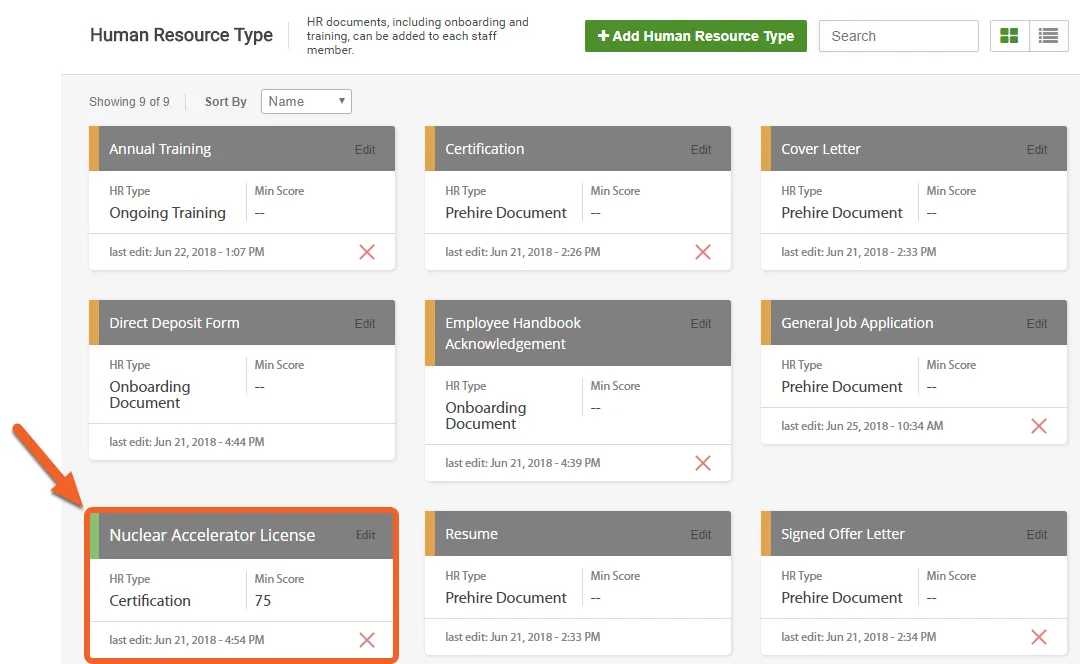Click Certification HR type under Nuclear license
1080x664 pixels.
coord(150,601)
